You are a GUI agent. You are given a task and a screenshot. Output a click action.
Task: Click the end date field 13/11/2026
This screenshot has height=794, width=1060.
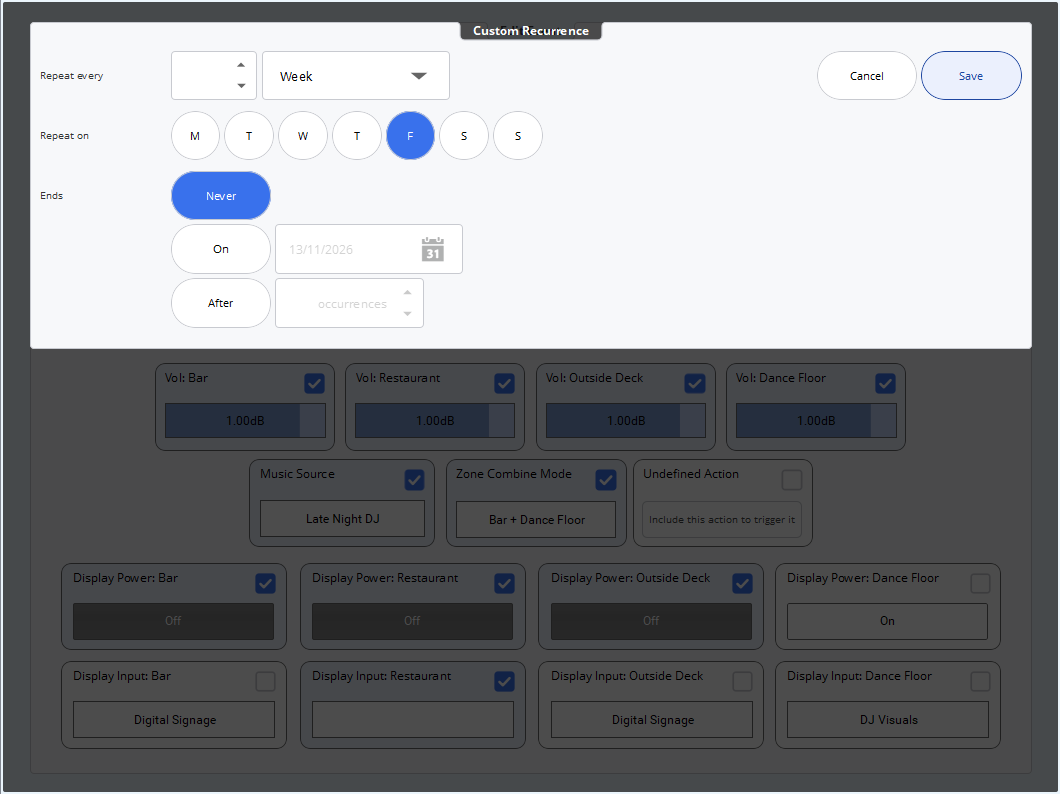(x=368, y=249)
